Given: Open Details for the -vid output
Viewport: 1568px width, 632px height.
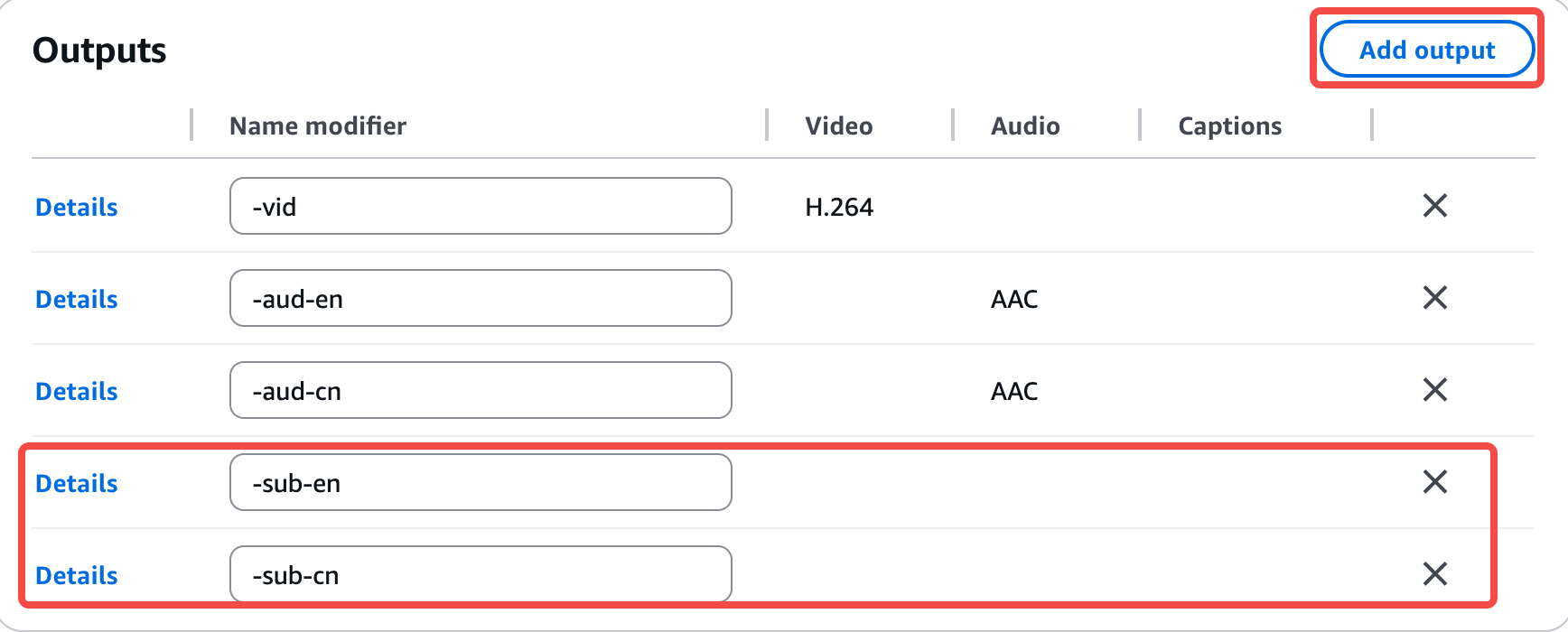Looking at the screenshot, I should click(77, 207).
